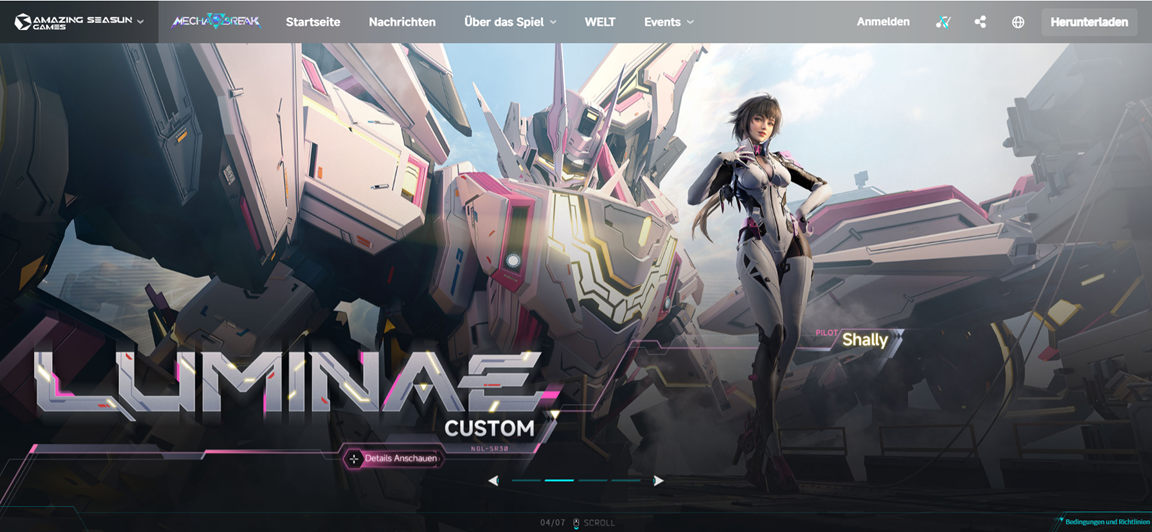
Task: Select the first carousel indicator dash
Action: (x=526, y=481)
